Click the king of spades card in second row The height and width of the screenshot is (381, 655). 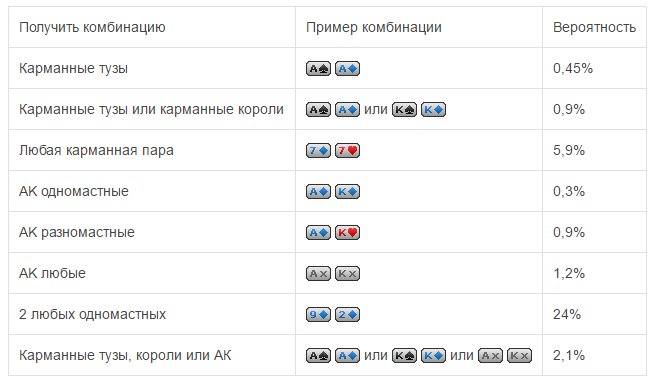pyautogui.click(x=404, y=109)
